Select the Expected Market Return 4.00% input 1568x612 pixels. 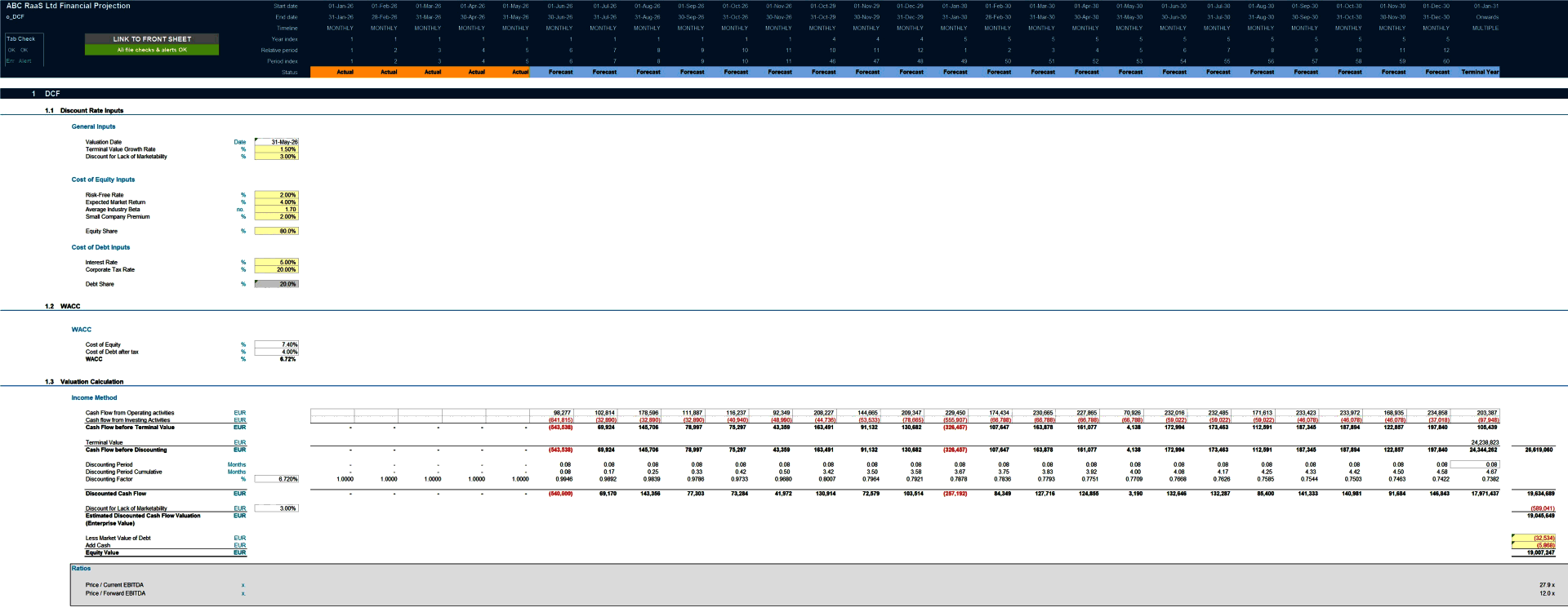[x=277, y=202]
